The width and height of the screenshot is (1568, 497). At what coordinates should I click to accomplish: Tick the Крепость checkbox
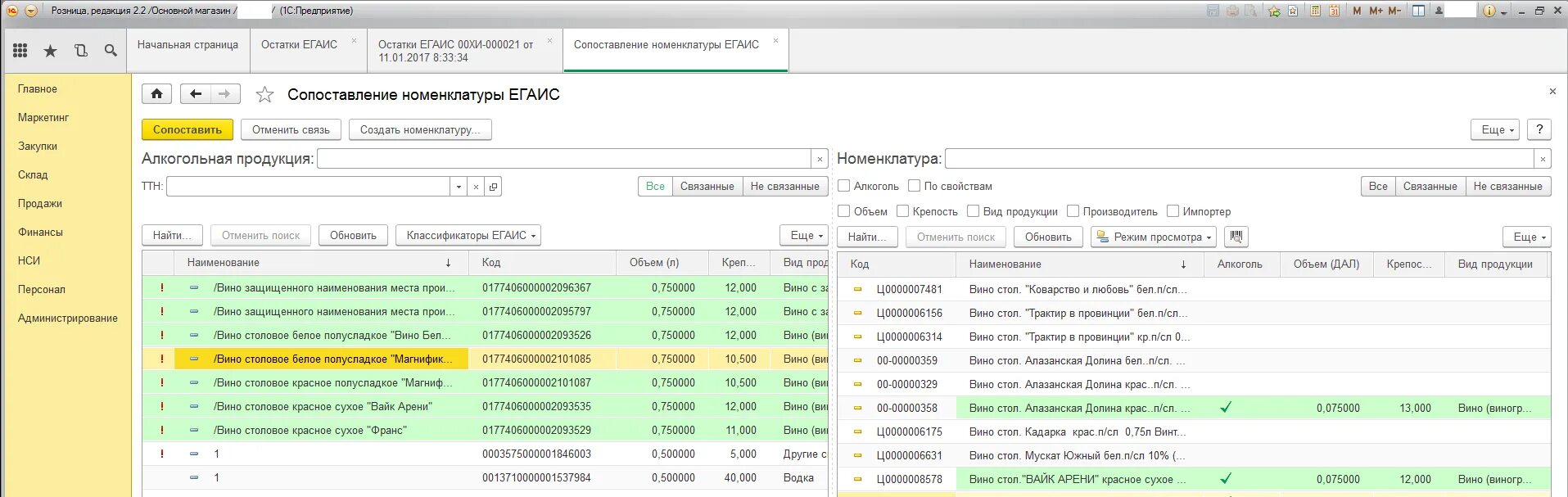point(903,211)
